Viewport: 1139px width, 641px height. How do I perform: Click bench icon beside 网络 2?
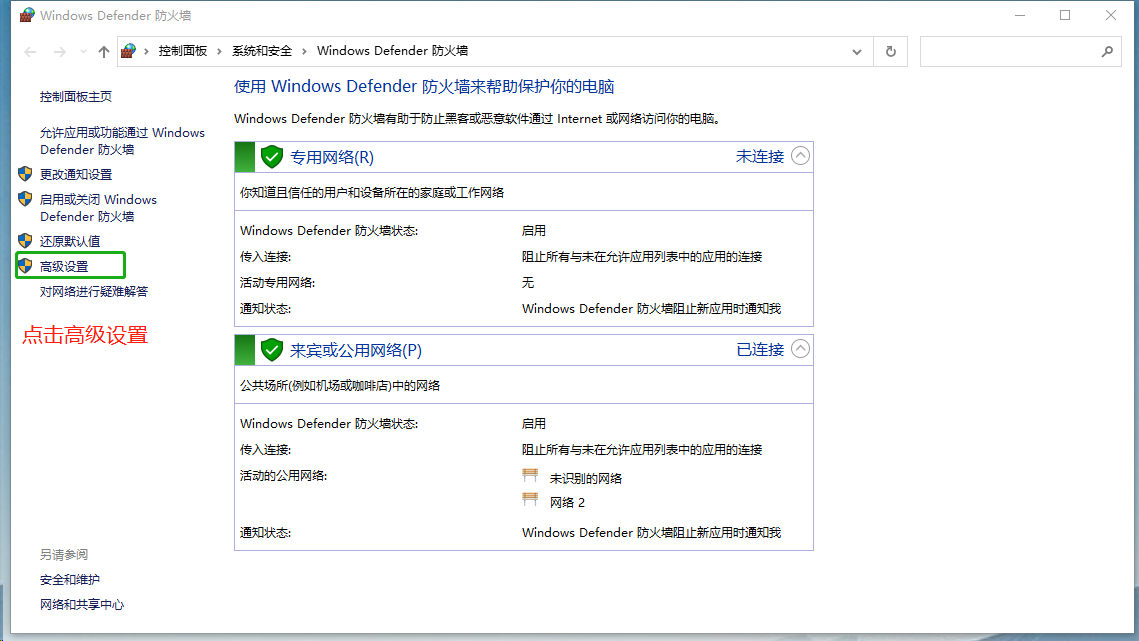530,499
